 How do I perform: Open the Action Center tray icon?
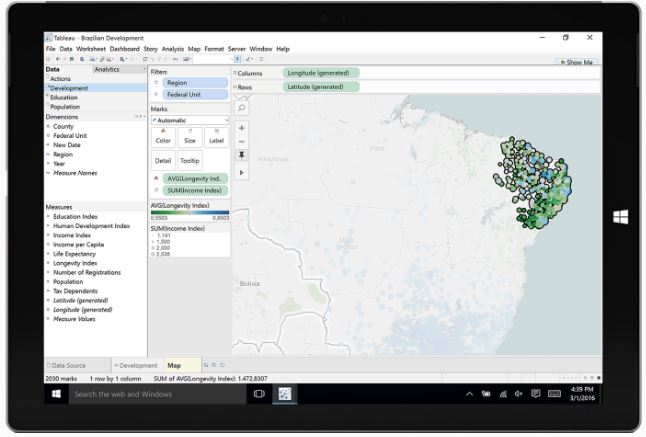click(x=536, y=394)
